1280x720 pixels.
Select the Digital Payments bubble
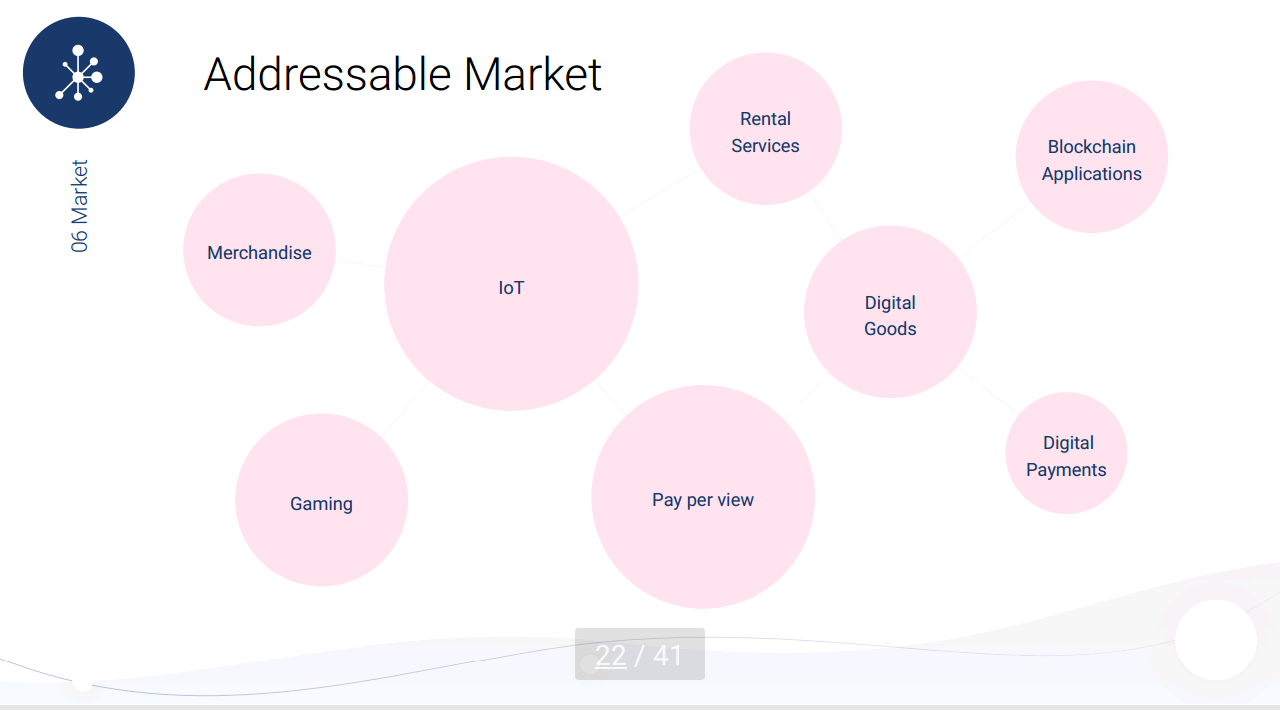(1066, 453)
